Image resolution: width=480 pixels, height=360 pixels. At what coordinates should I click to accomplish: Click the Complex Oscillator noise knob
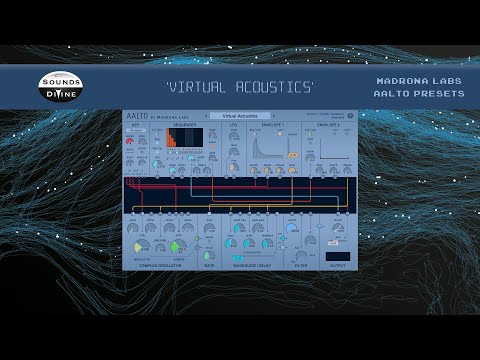(133, 228)
